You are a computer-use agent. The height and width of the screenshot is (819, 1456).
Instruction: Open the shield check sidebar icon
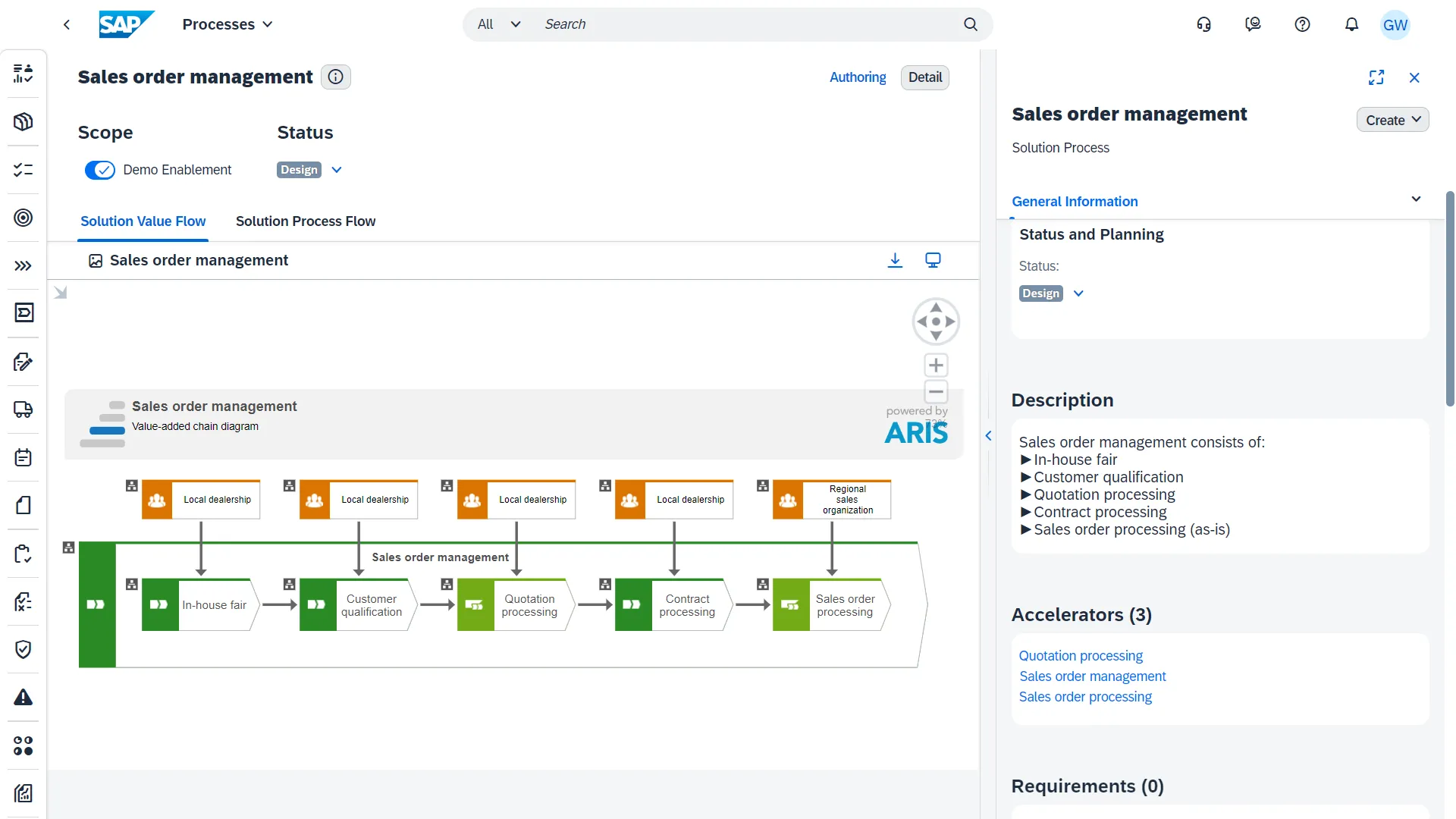(24, 649)
